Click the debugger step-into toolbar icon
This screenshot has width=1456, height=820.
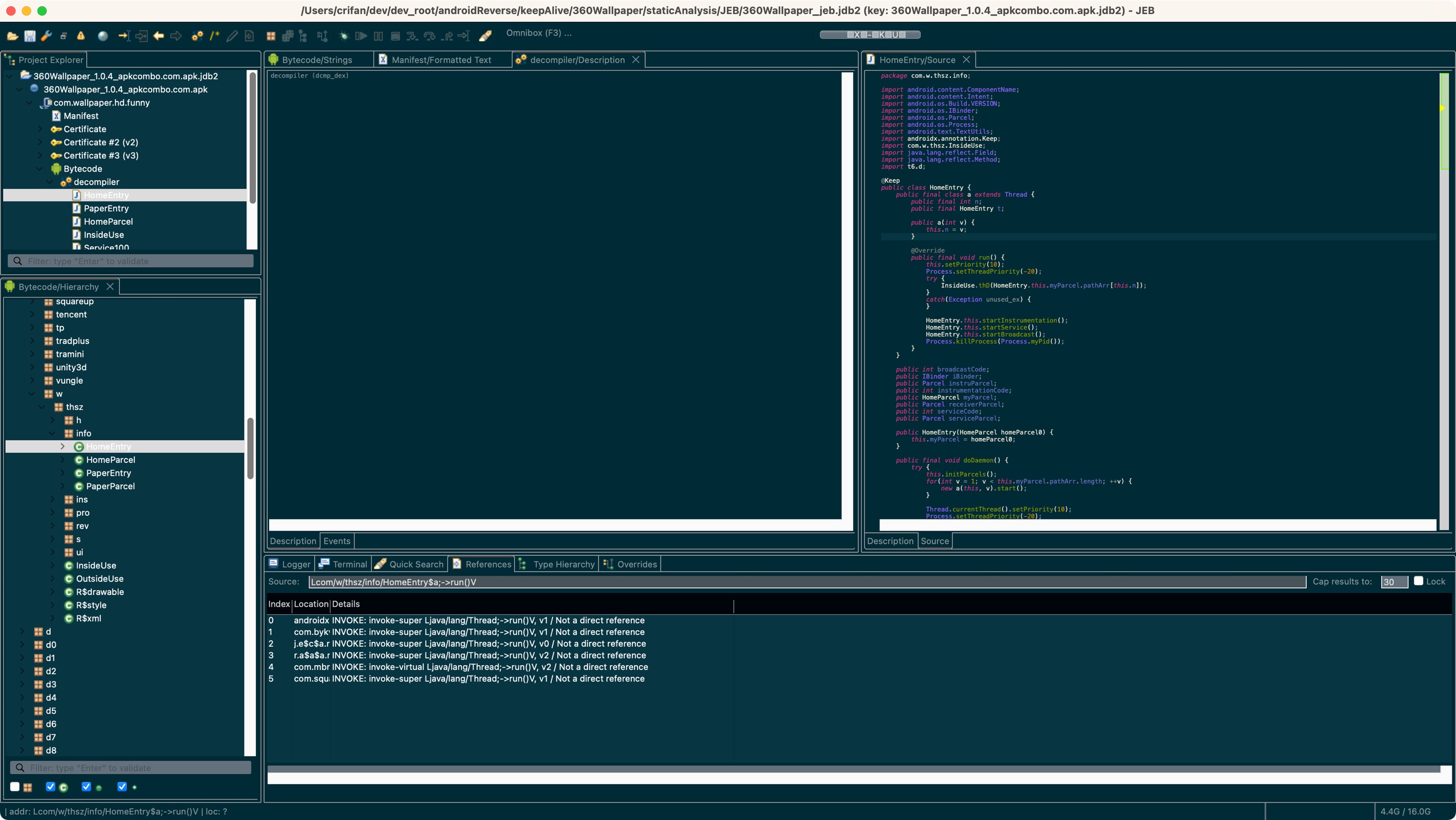412,36
